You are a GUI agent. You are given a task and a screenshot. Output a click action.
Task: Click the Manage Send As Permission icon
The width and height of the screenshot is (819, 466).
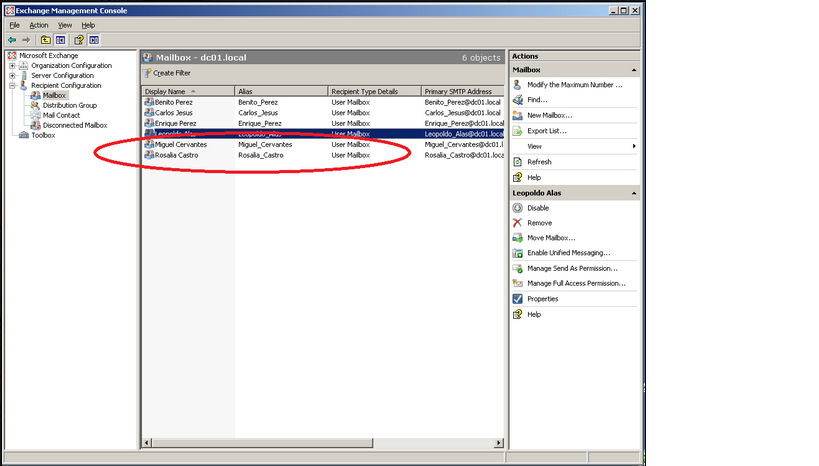click(x=518, y=269)
